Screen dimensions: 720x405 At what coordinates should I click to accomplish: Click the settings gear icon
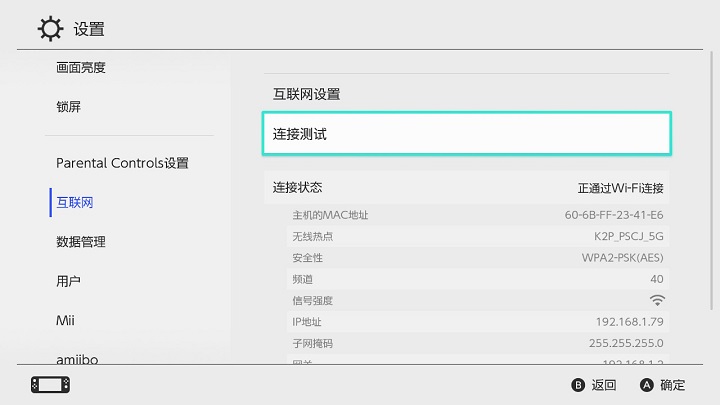(x=50, y=29)
